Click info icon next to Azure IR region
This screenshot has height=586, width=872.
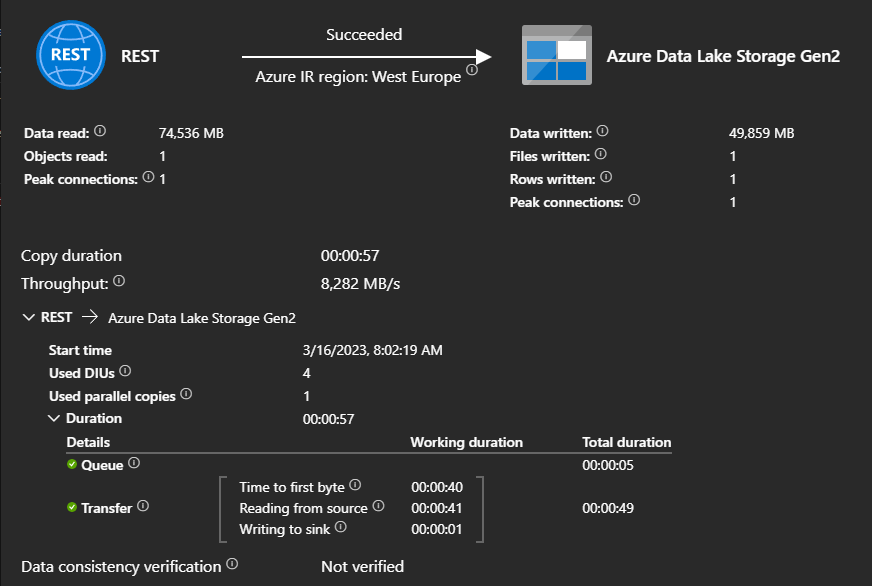click(472, 70)
